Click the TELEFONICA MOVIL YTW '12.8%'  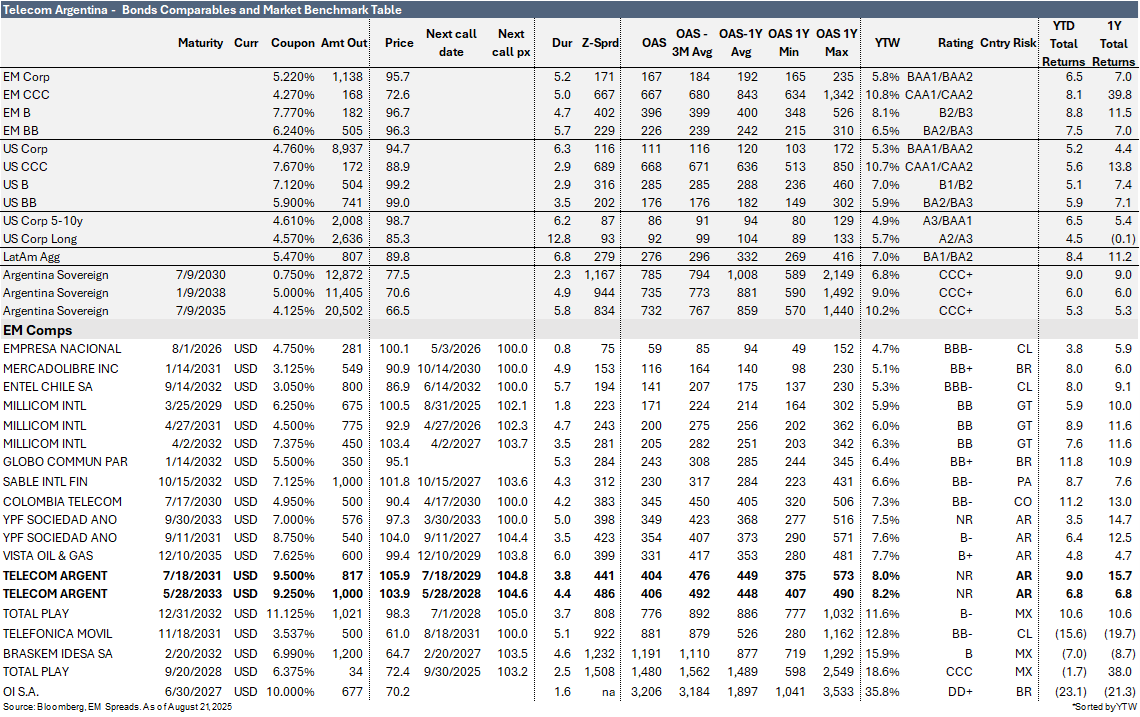pyautogui.click(x=882, y=634)
